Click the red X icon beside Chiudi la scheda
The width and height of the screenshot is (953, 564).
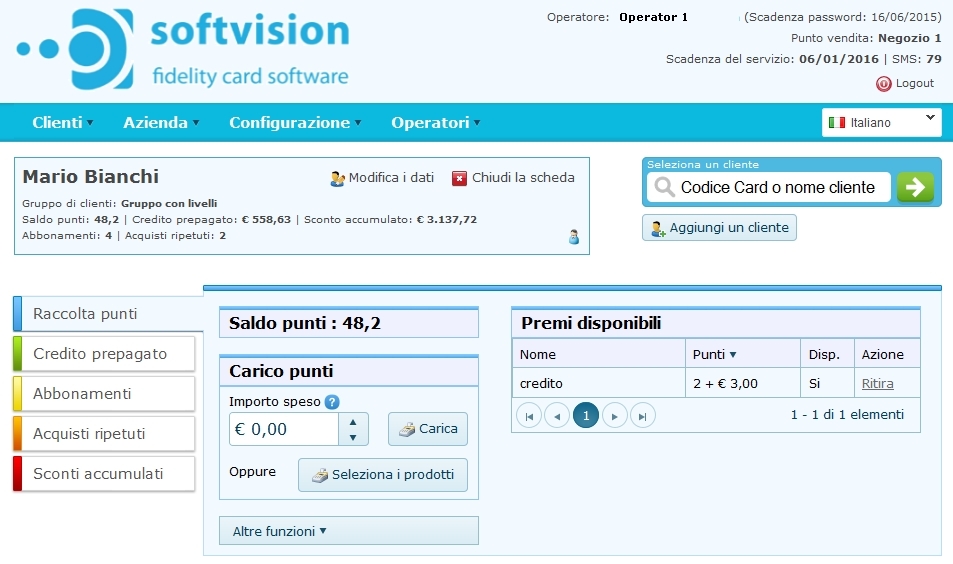coord(459,178)
